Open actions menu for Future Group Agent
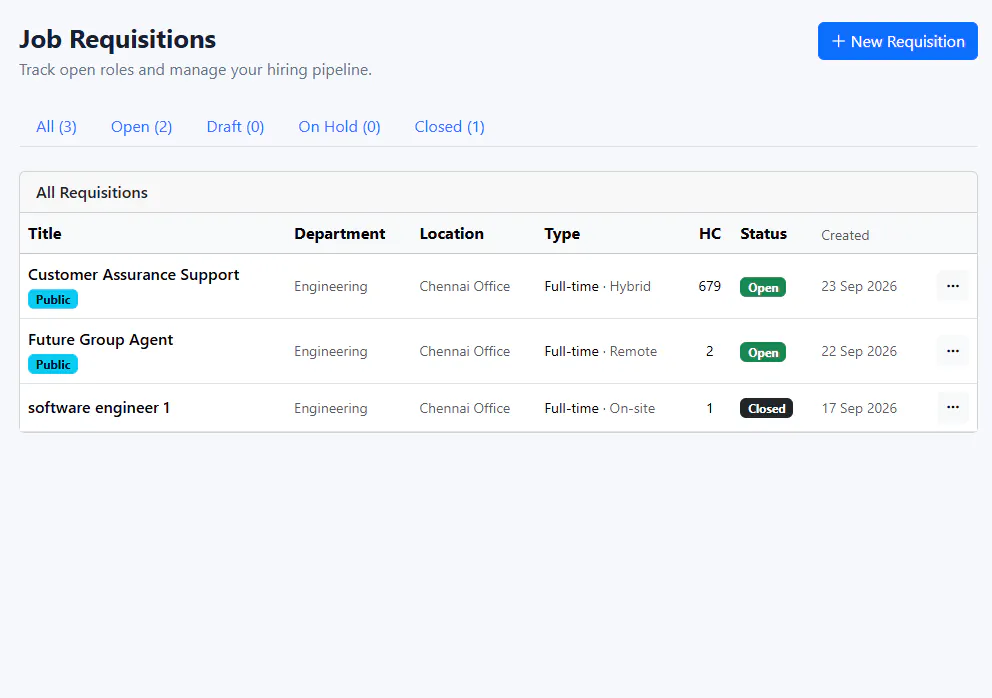Image resolution: width=992 pixels, height=698 pixels. [x=953, y=351]
